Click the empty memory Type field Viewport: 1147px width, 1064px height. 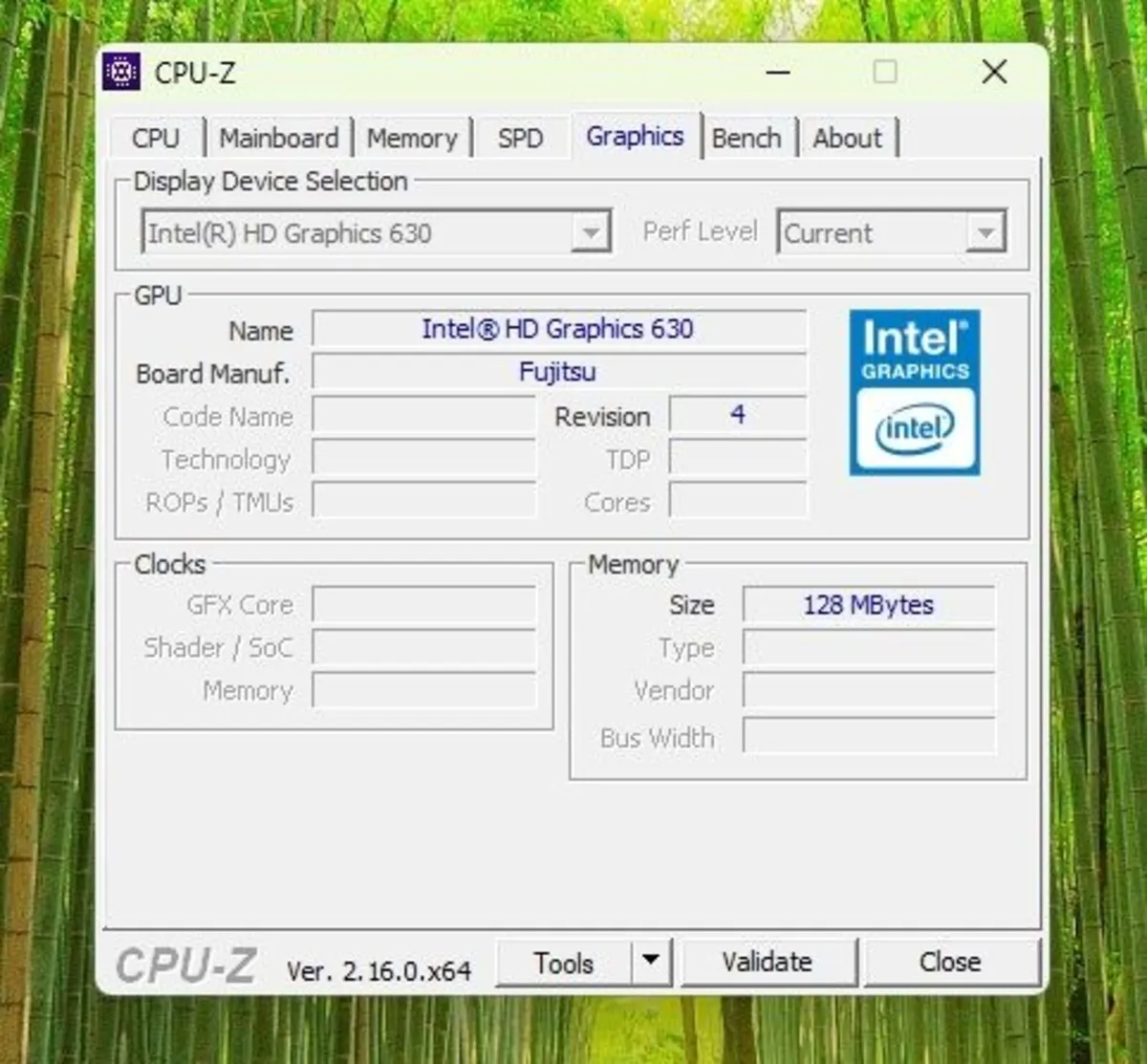tap(869, 647)
